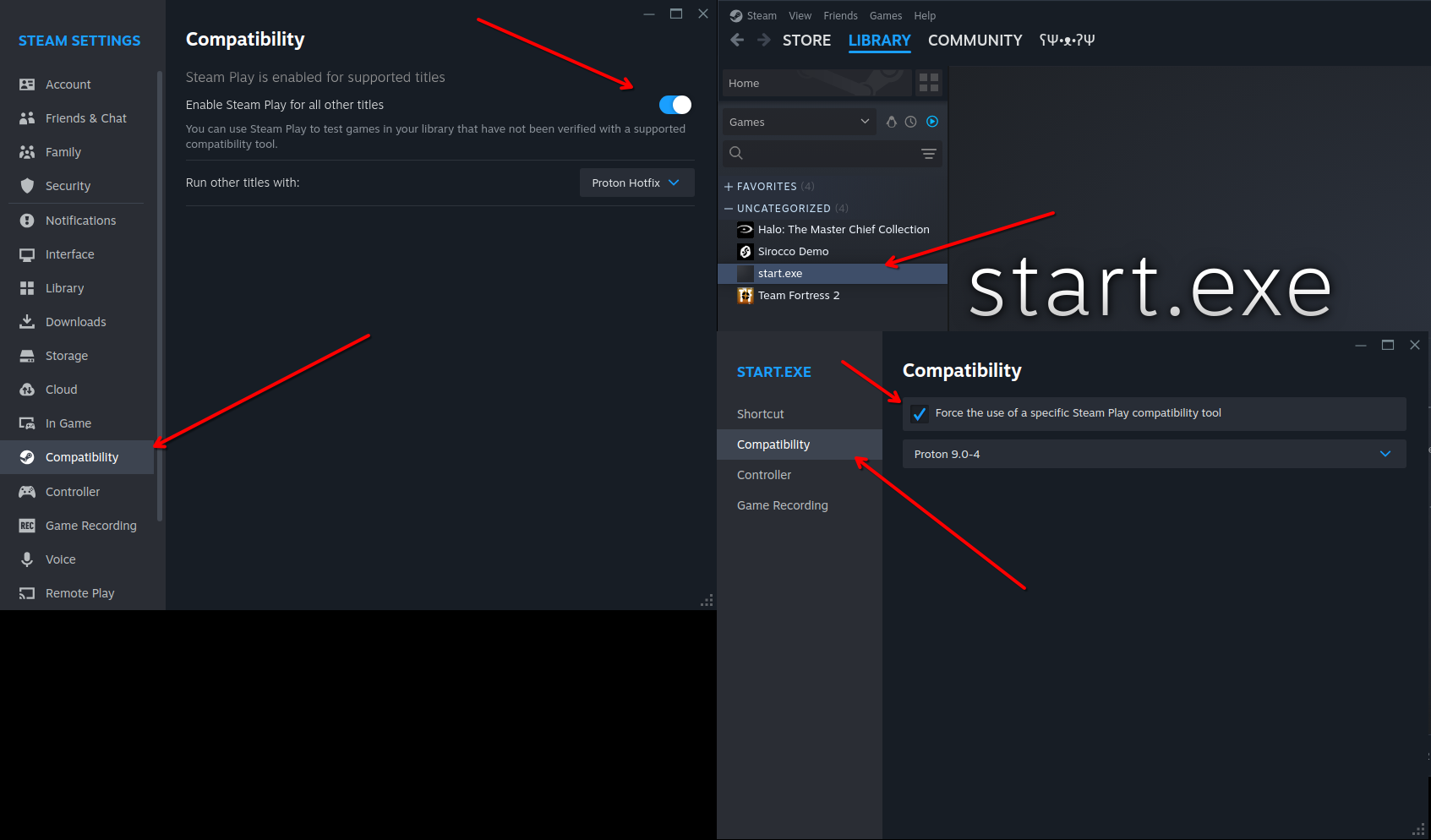The image size is (1431, 840).
Task: Sort library by recent activity clock icon
Action: pos(911,122)
